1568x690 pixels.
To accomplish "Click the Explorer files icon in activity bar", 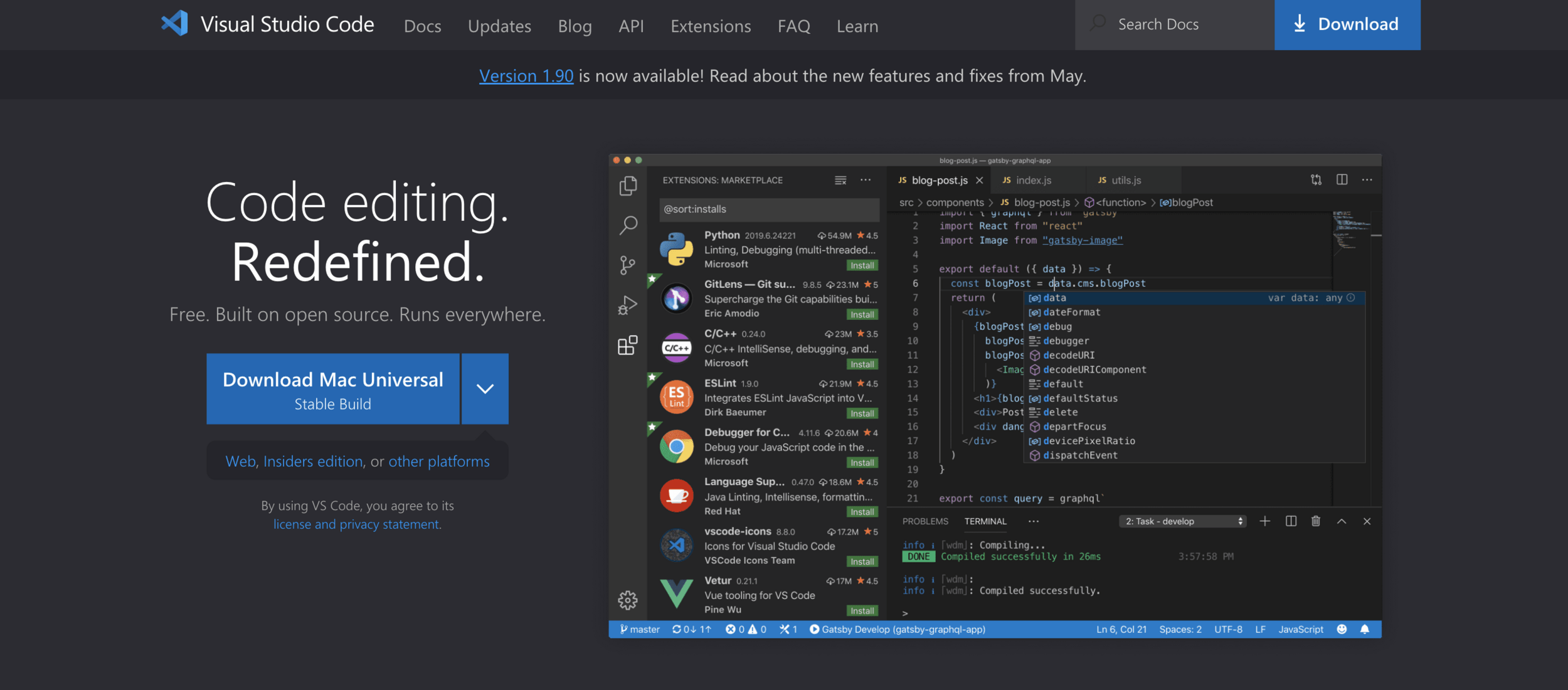I will [x=628, y=186].
